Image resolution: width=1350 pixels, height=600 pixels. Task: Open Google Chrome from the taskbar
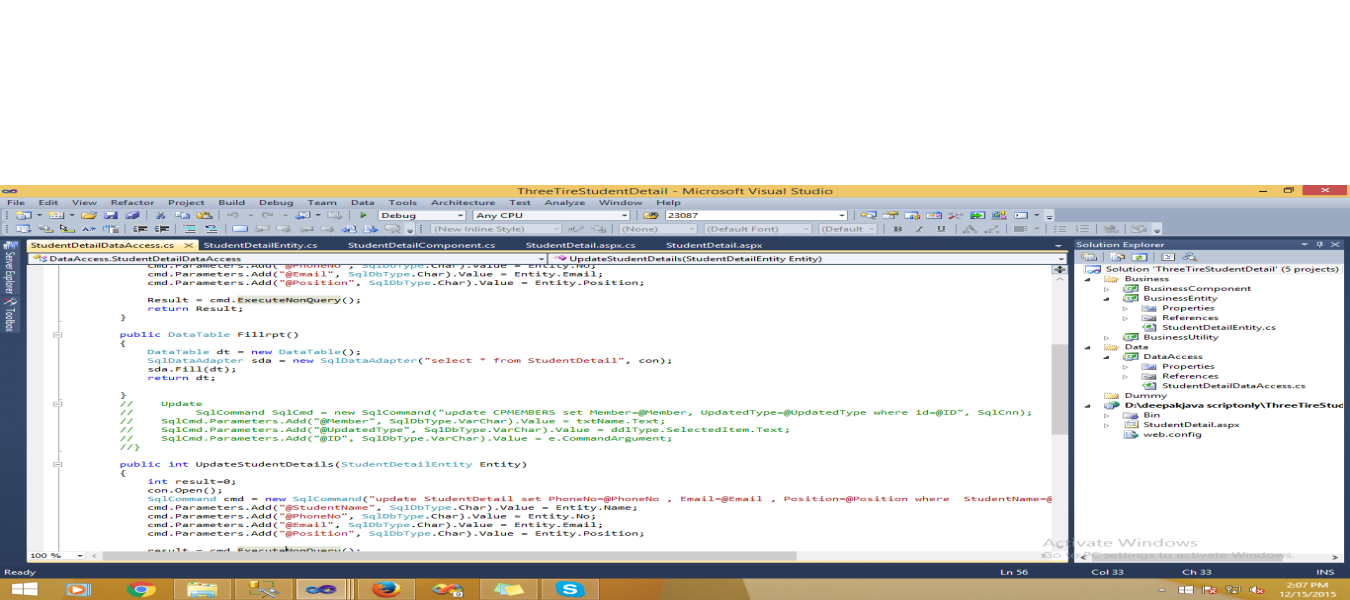(142, 590)
